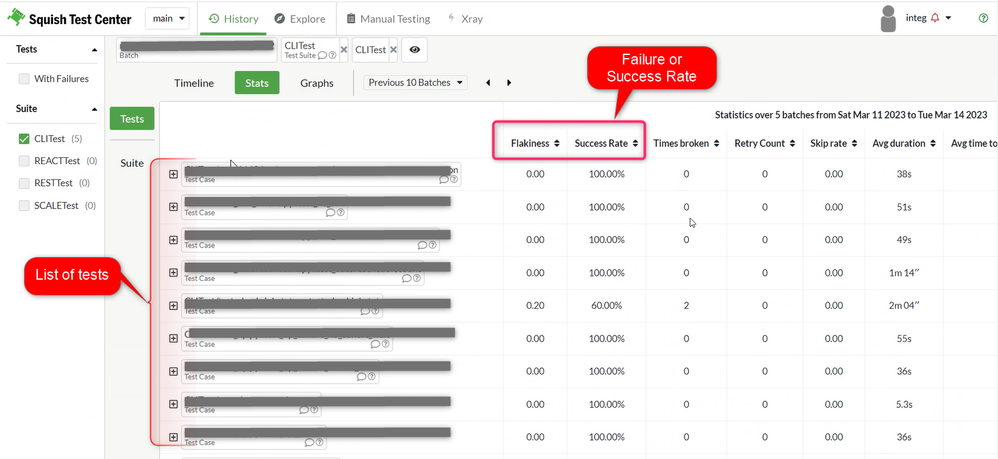Switch to the Graphs view

coord(317,83)
